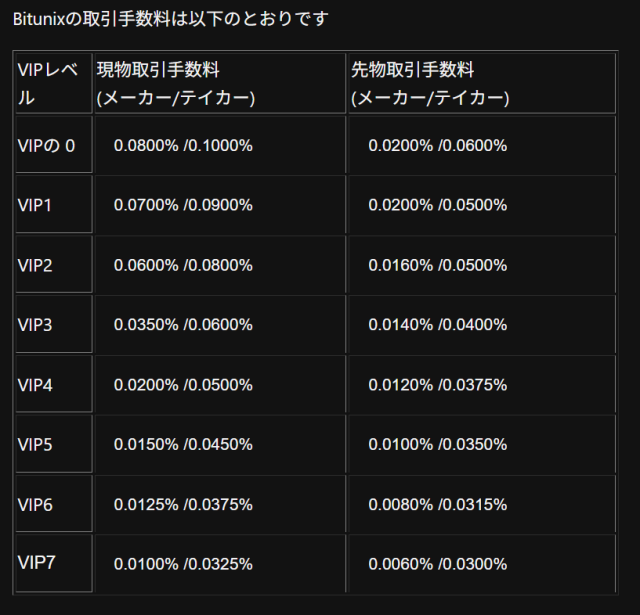Viewport: 640px width, 615px height.
Task: Select the 0.0080% /0.0315% futures fee cell
Action: [x=438, y=505]
